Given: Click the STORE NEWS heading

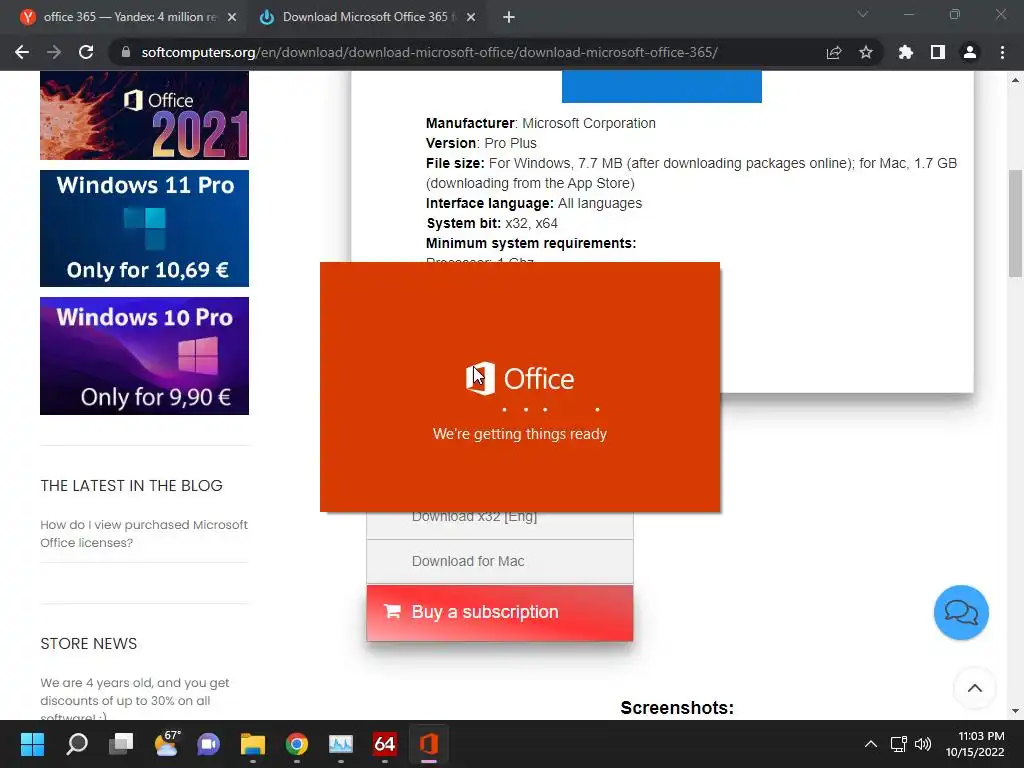Looking at the screenshot, I should pos(89,644).
